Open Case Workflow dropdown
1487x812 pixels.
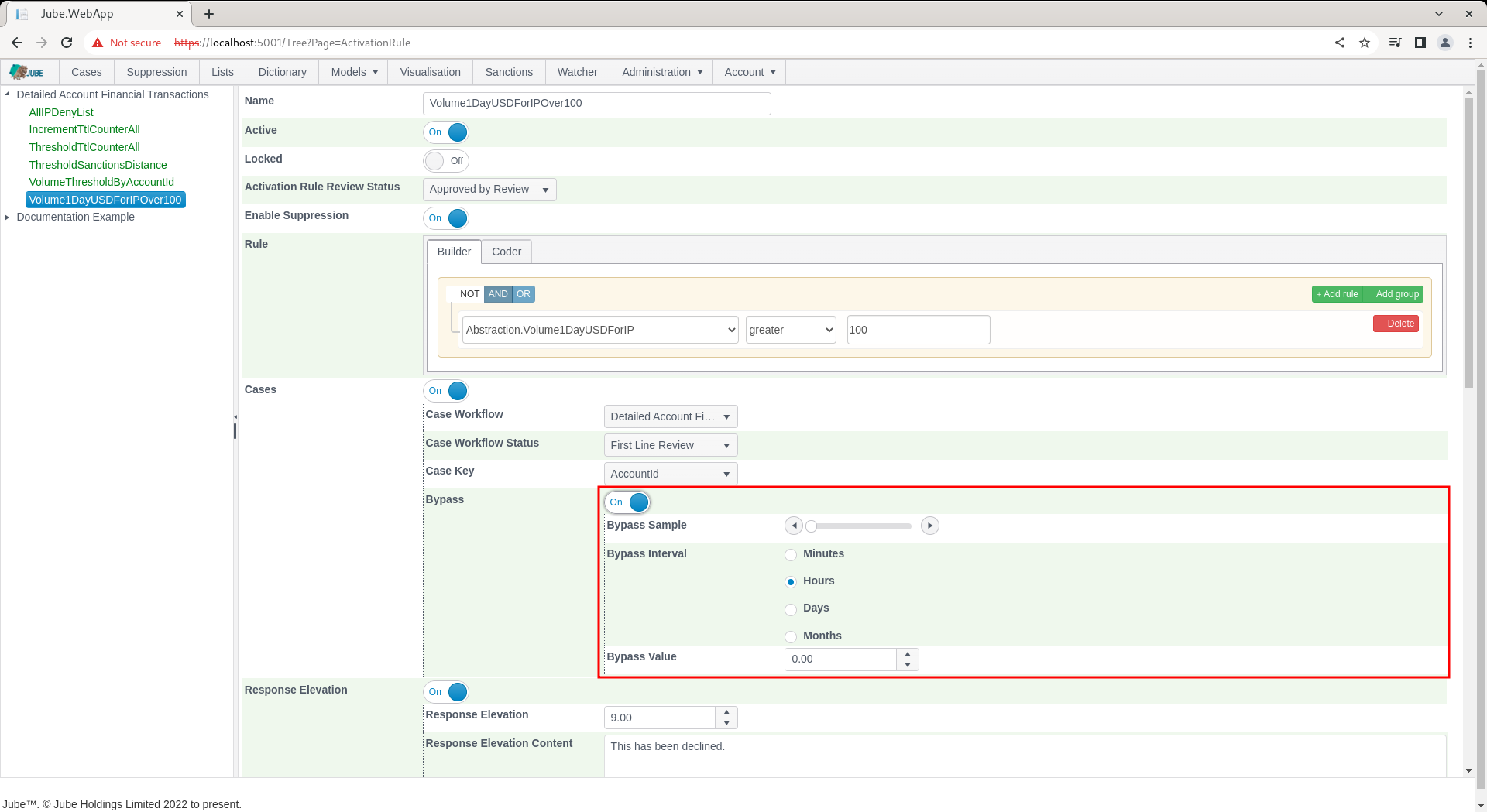click(x=671, y=416)
